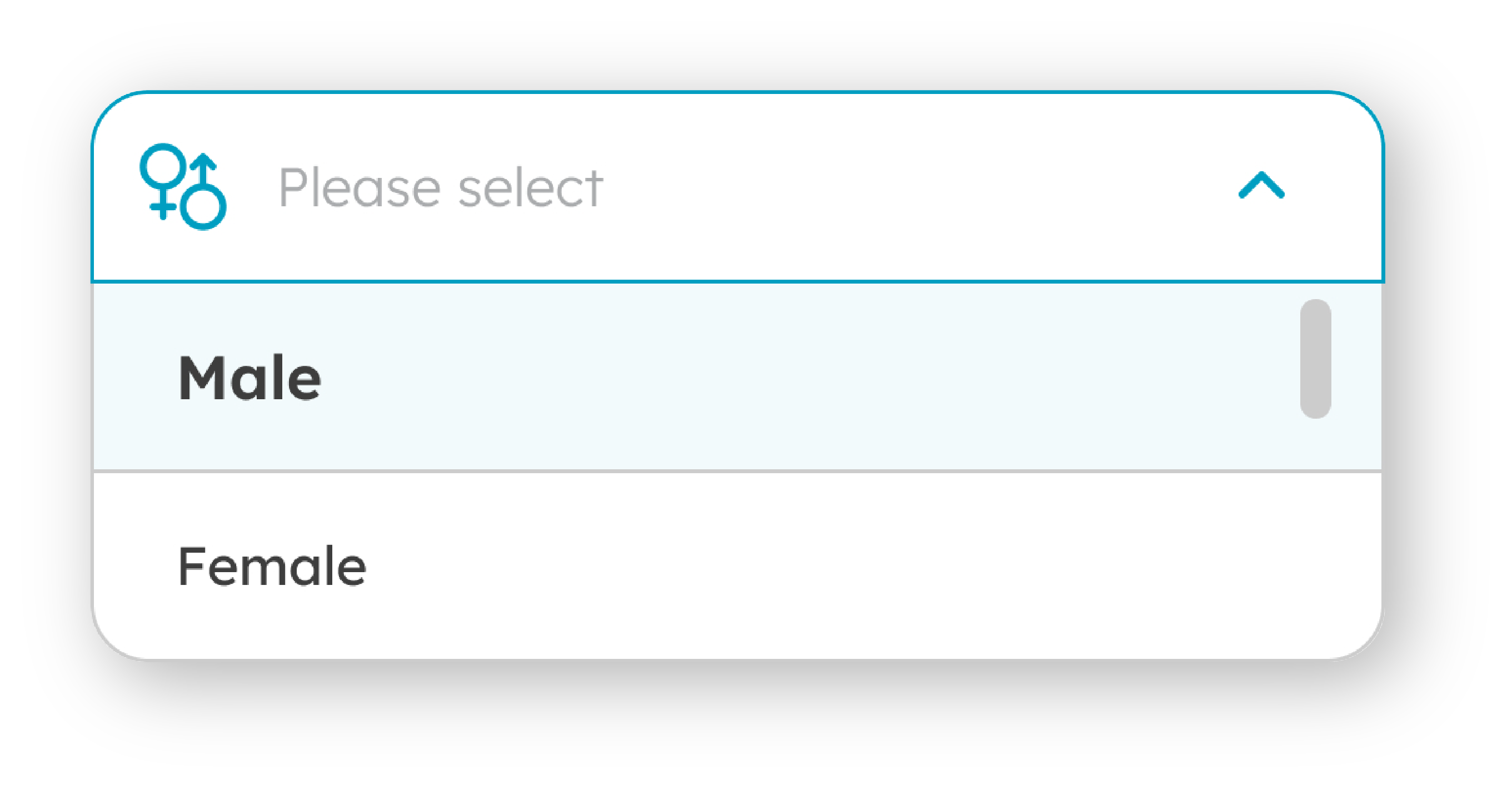Click the options list scrollbar thumb

(1315, 359)
